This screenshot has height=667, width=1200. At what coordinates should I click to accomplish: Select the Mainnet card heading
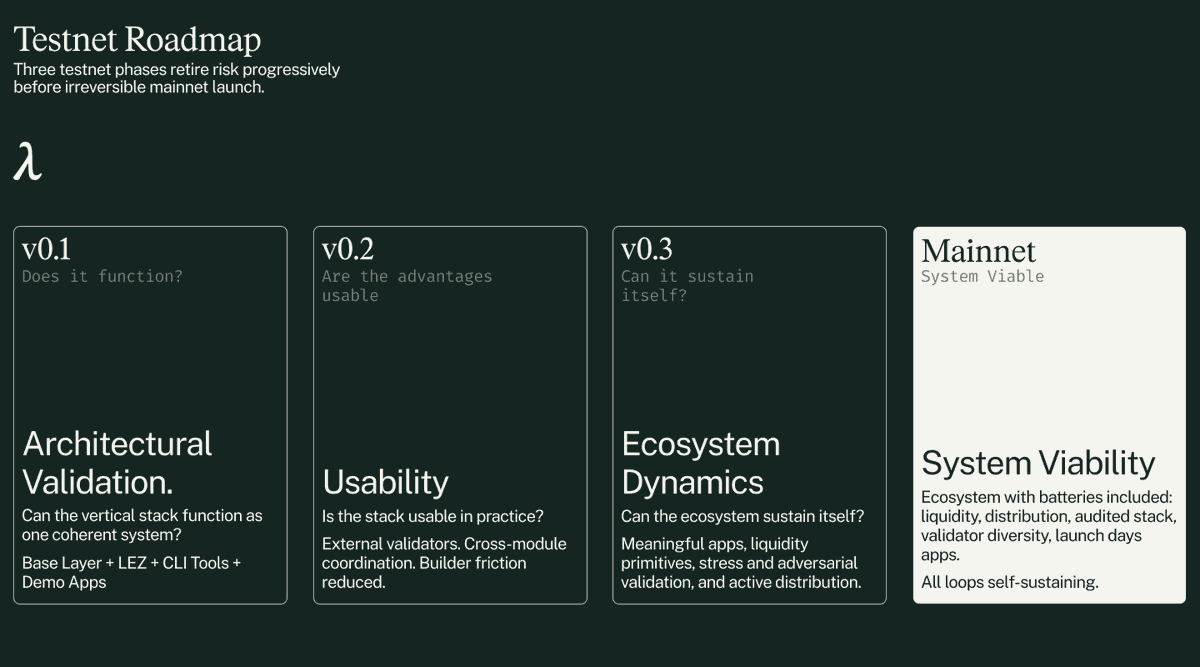click(978, 251)
